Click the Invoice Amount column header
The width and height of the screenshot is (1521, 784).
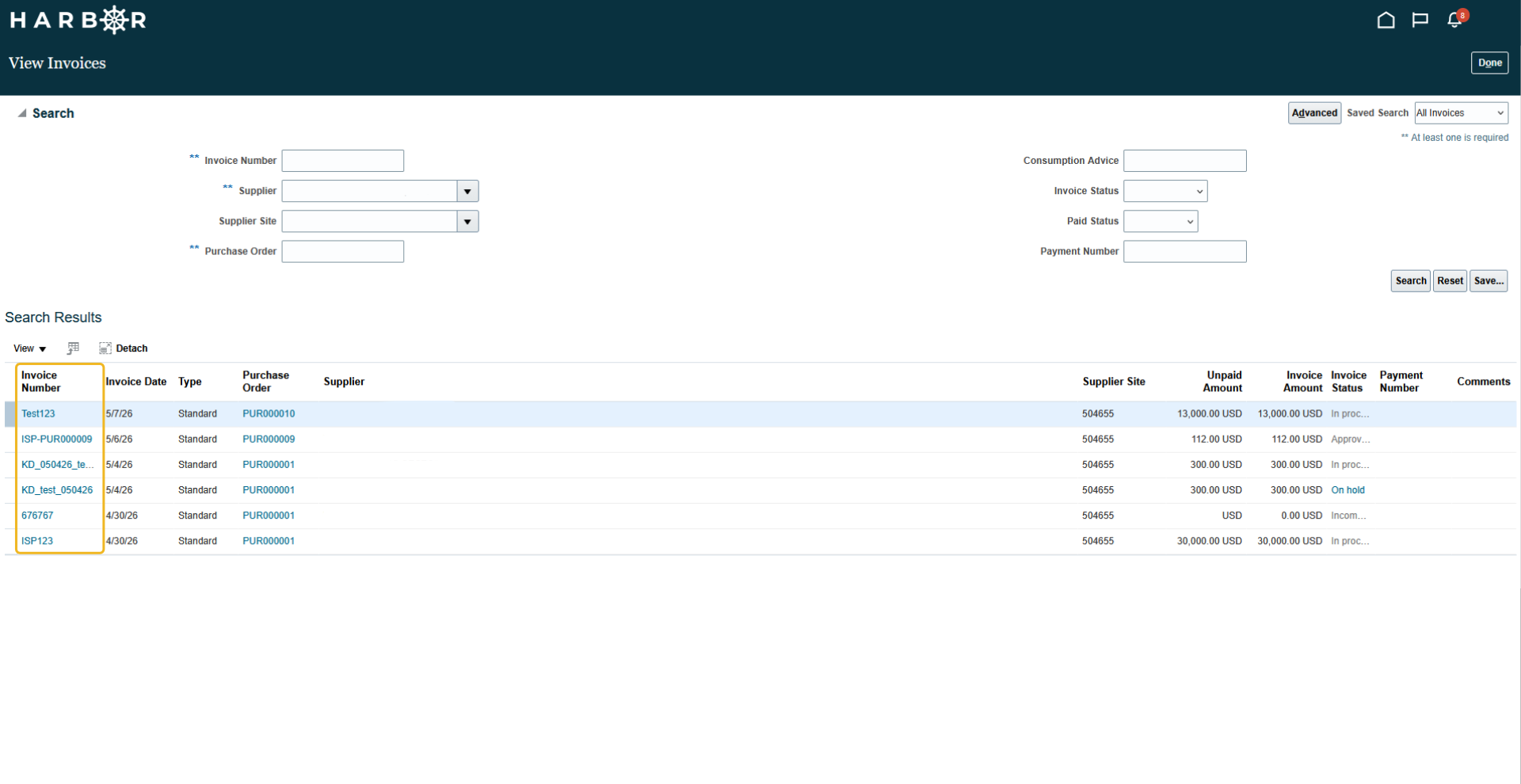pos(1303,382)
